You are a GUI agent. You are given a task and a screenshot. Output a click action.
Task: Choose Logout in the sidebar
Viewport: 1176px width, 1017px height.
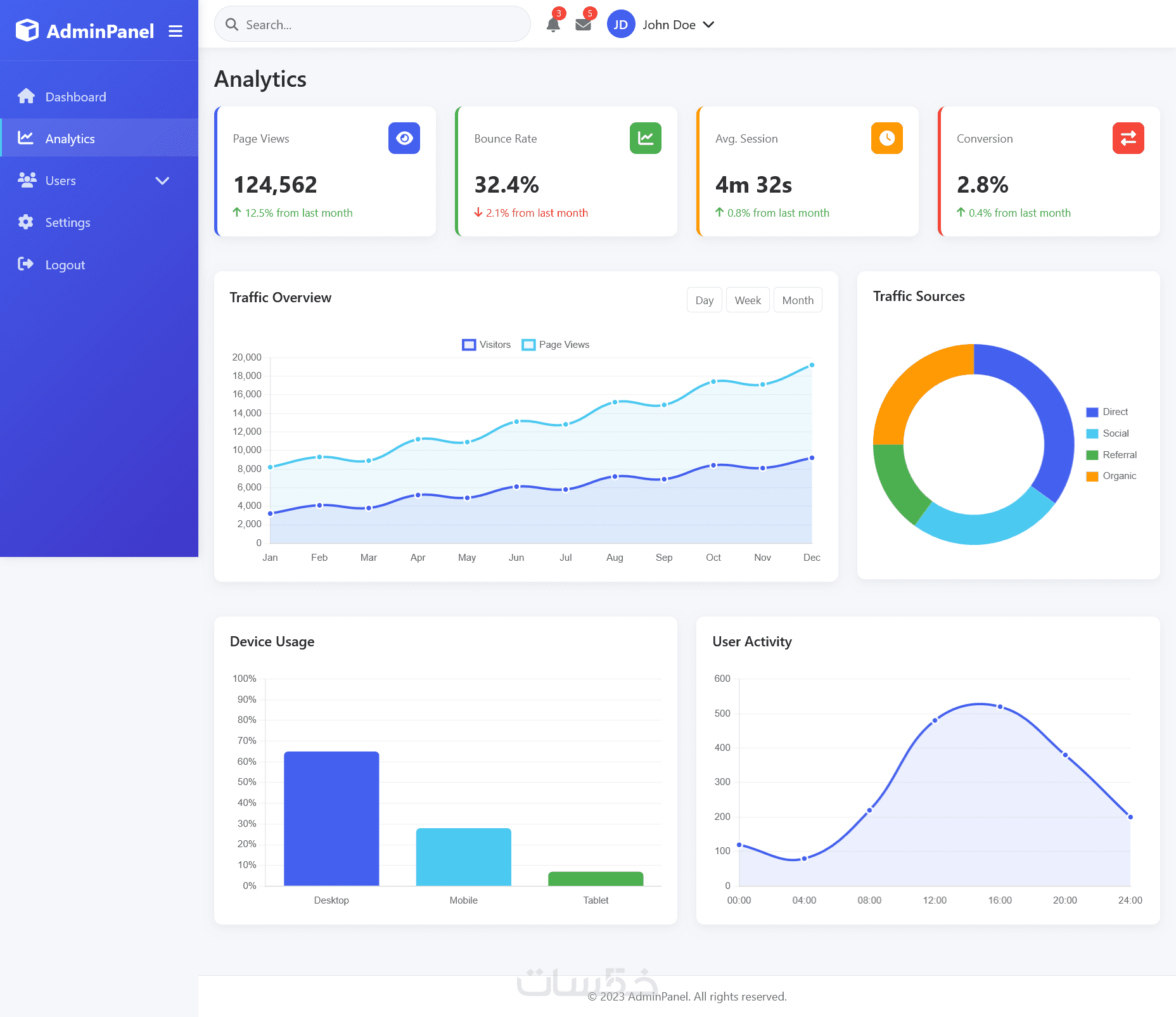(x=99, y=265)
